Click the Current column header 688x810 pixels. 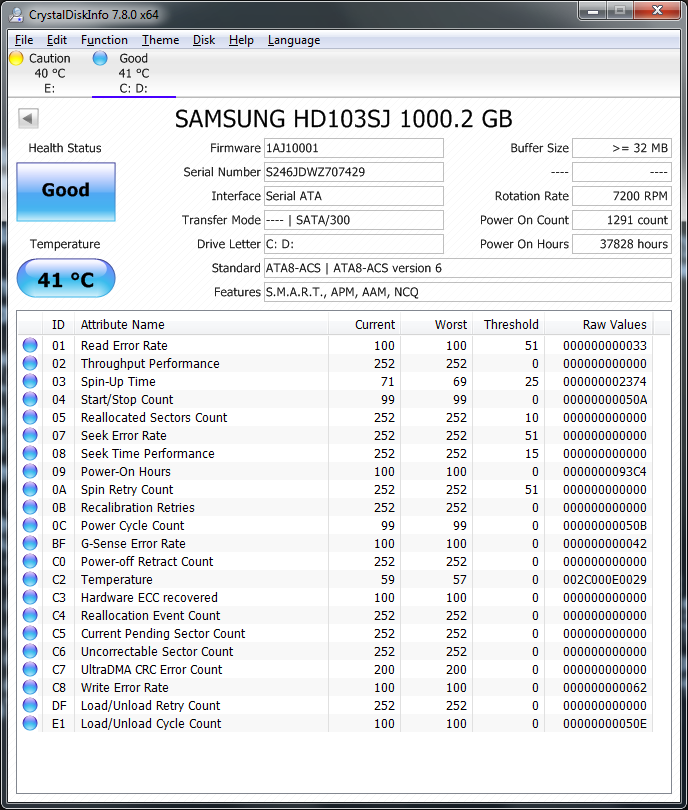coord(365,324)
